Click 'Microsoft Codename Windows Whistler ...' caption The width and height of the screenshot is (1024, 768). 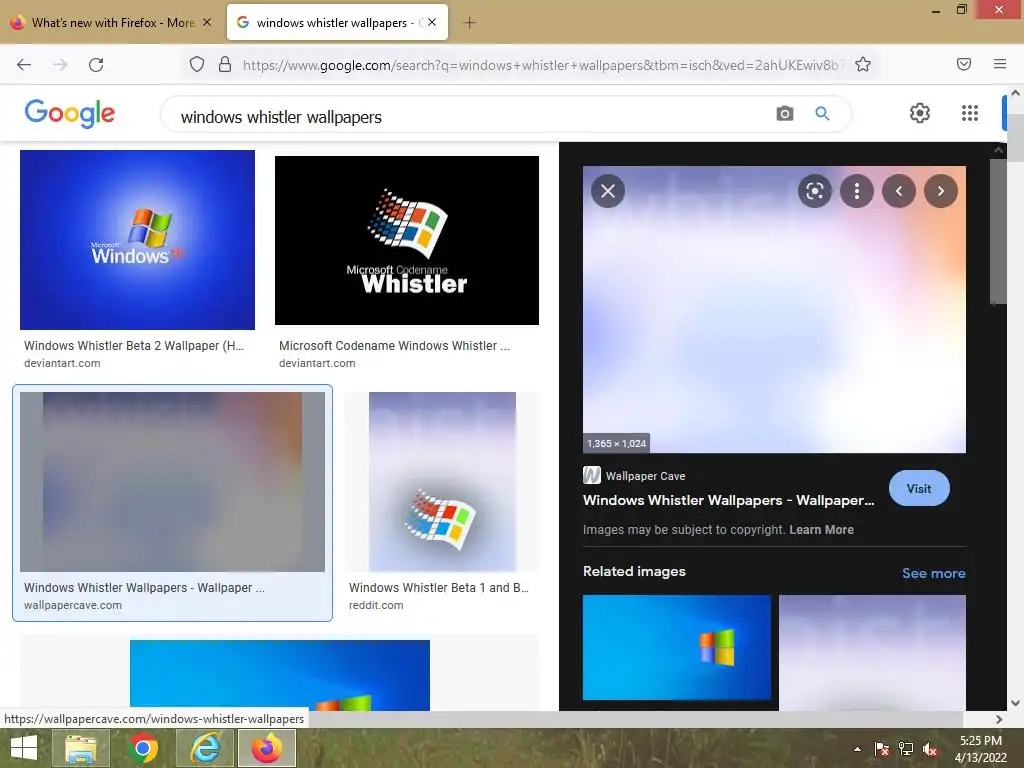(x=394, y=345)
